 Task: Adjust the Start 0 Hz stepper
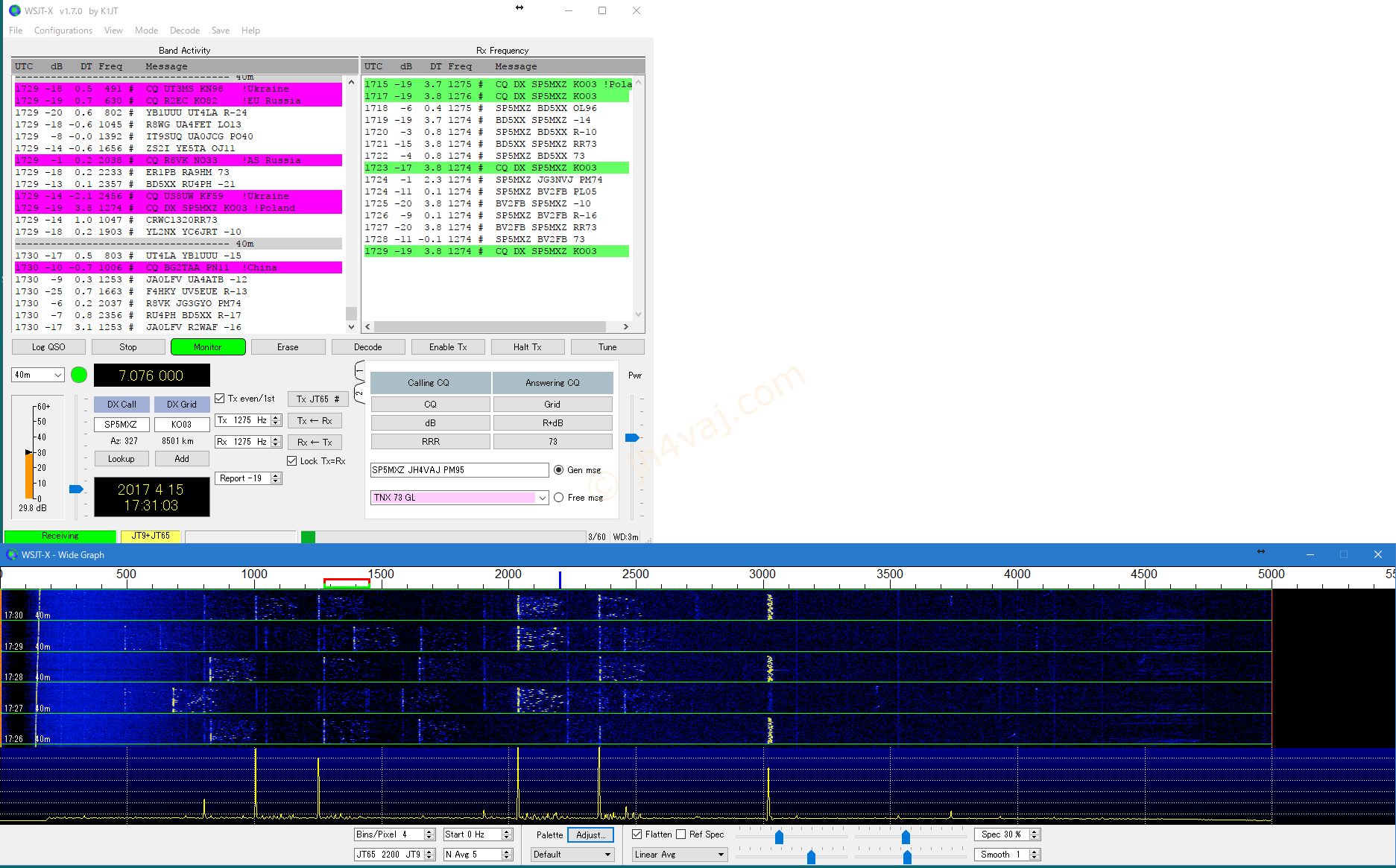(x=507, y=834)
